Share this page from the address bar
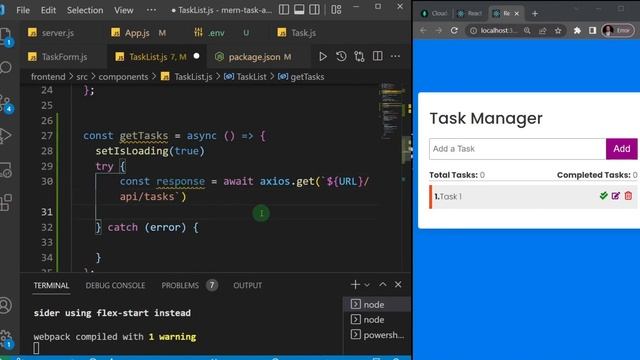This screenshot has width=640, height=360. click(x=542, y=31)
